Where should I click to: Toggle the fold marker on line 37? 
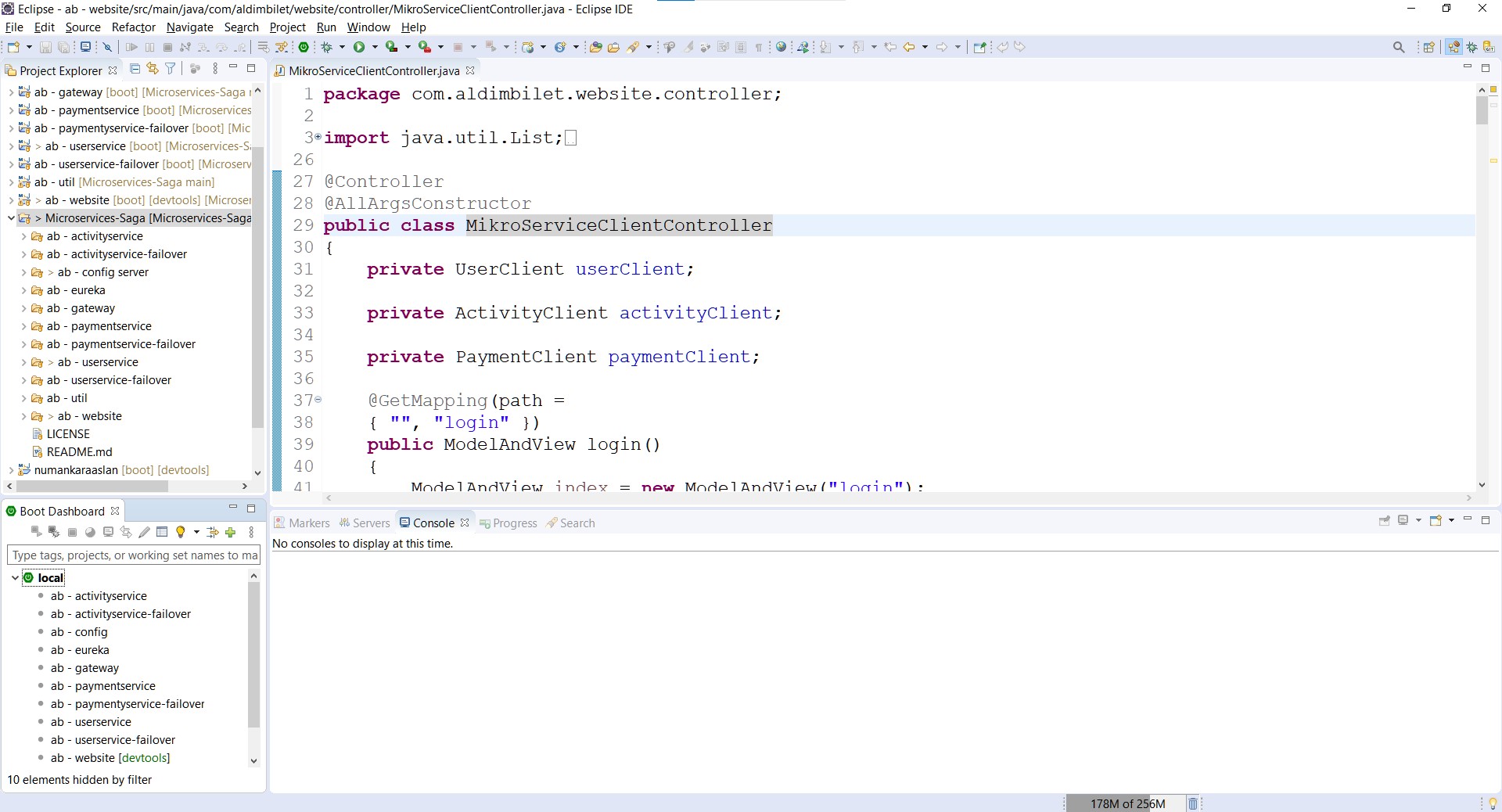pyautogui.click(x=318, y=400)
